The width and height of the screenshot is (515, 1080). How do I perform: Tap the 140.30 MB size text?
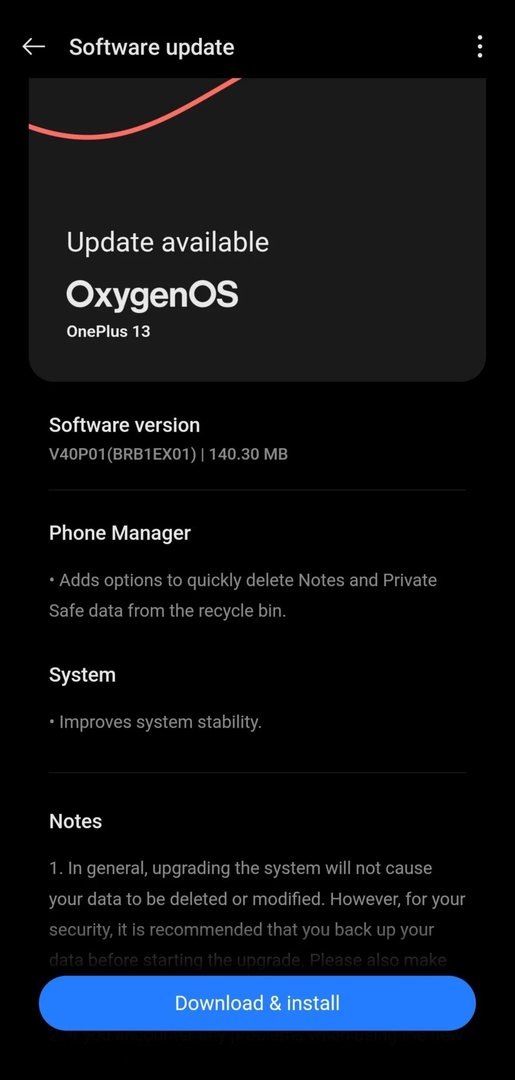coord(249,454)
